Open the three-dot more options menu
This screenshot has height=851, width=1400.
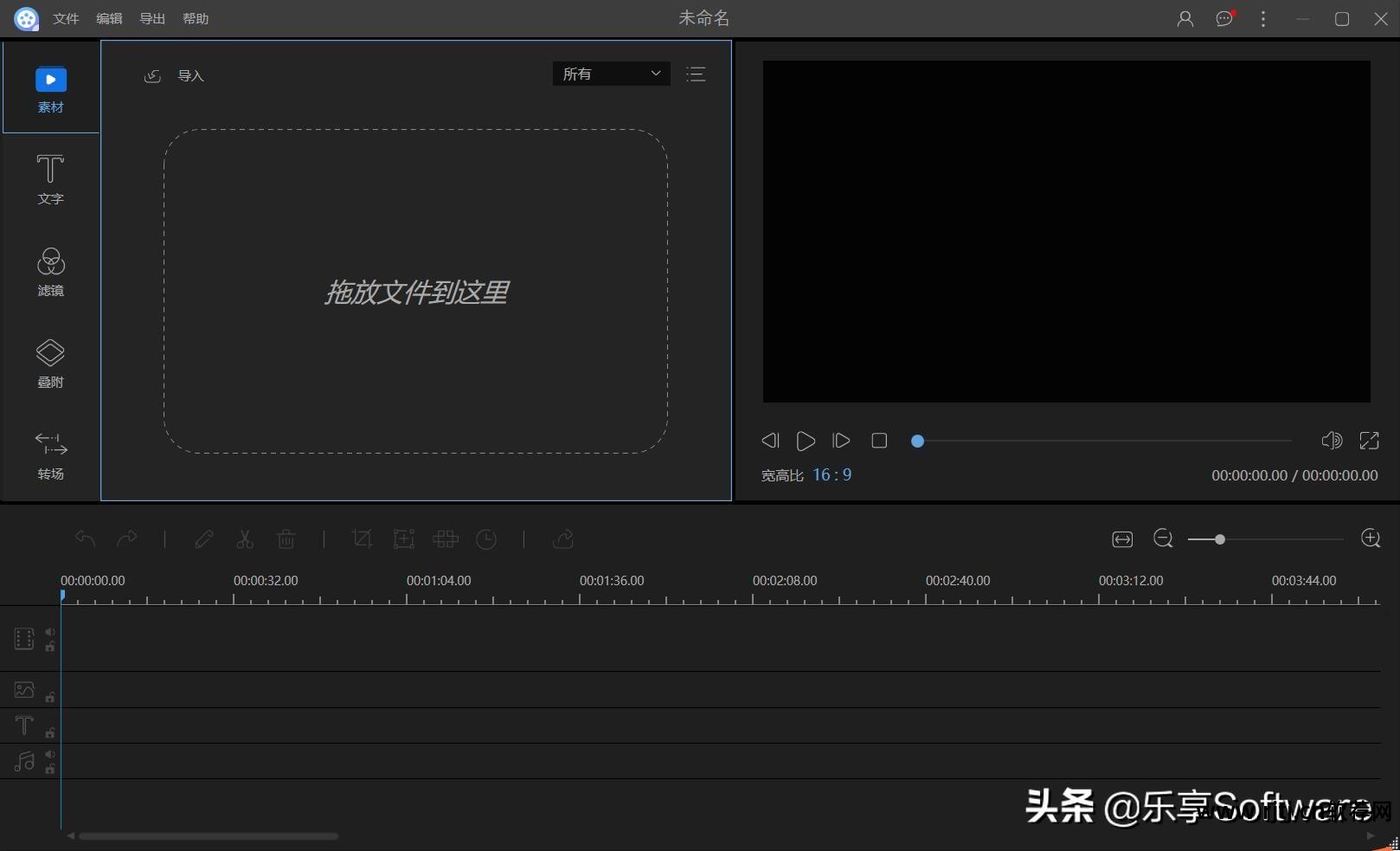point(1263,19)
